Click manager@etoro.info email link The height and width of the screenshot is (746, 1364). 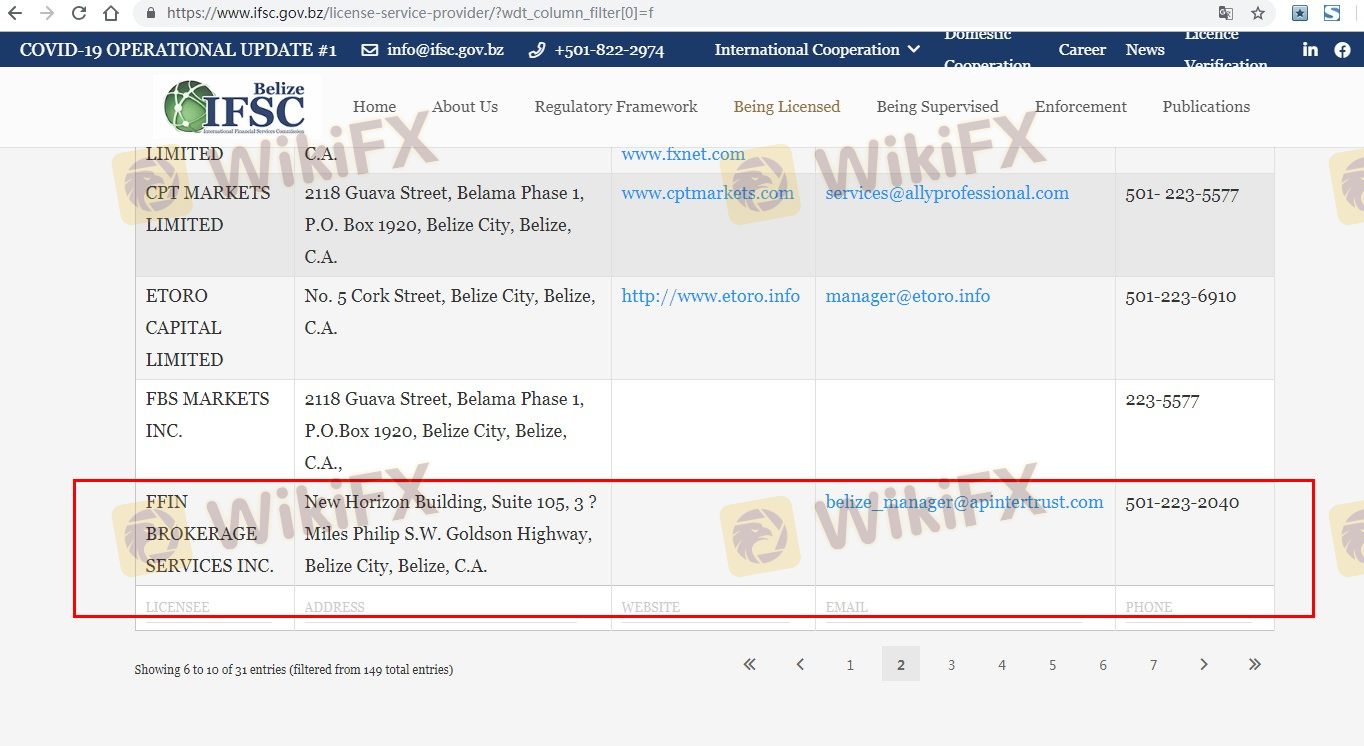pyautogui.click(x=907, y=296)
